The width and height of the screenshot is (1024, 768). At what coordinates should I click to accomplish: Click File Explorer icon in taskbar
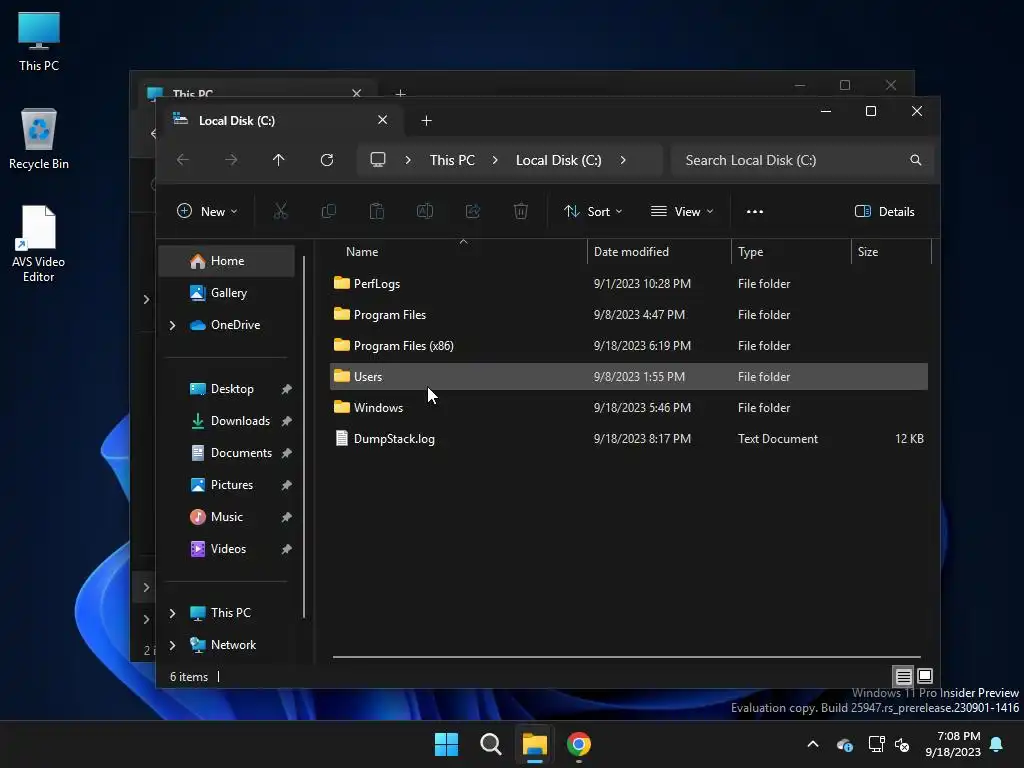point(534,744)
